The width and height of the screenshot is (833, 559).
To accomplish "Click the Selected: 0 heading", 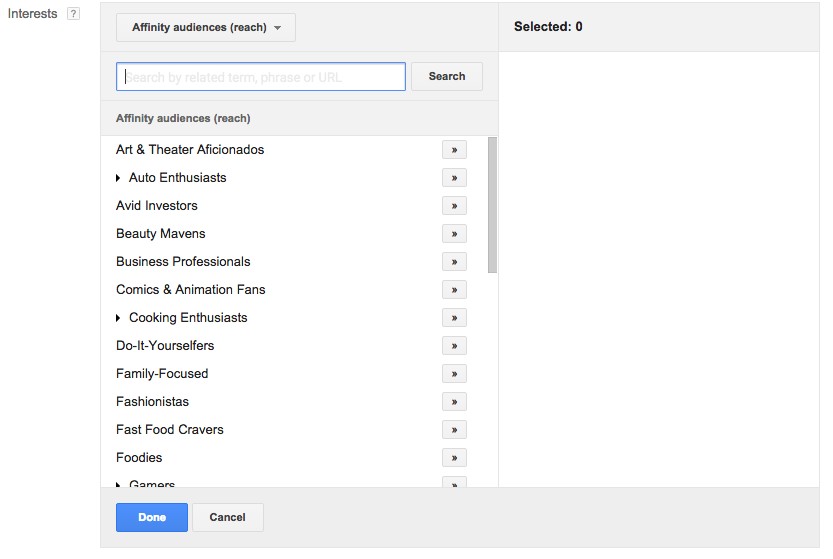I will tap(548, 27).
